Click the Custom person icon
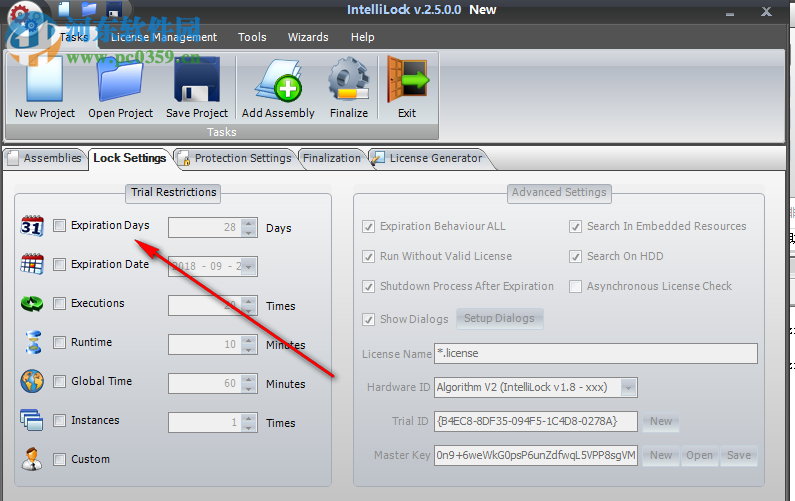Screen dimensions: 795x501 pos(32,459)
